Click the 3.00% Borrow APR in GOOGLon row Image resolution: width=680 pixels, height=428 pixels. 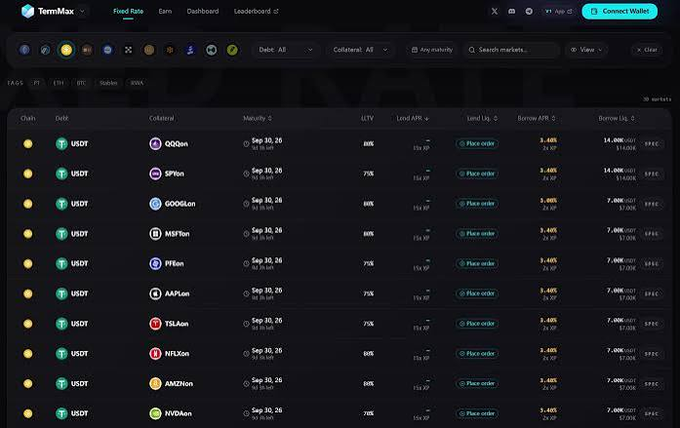(x=549, y=200)
